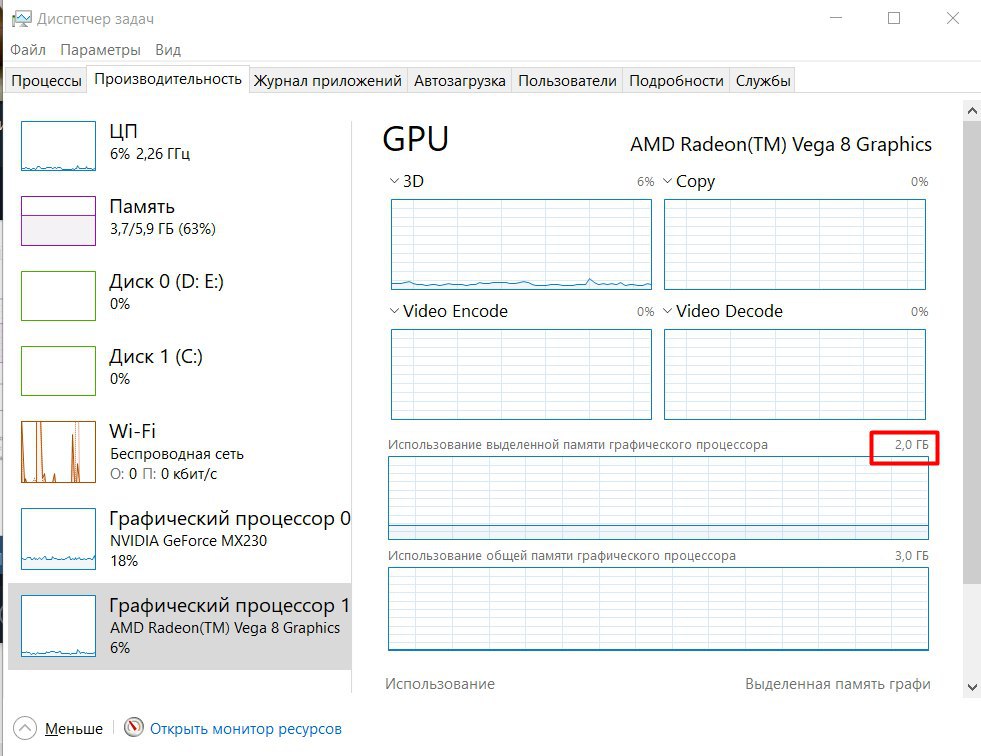
Task: Click the scroll up arrow of the vertical scrollbar
Action: [x=972, y=111]
